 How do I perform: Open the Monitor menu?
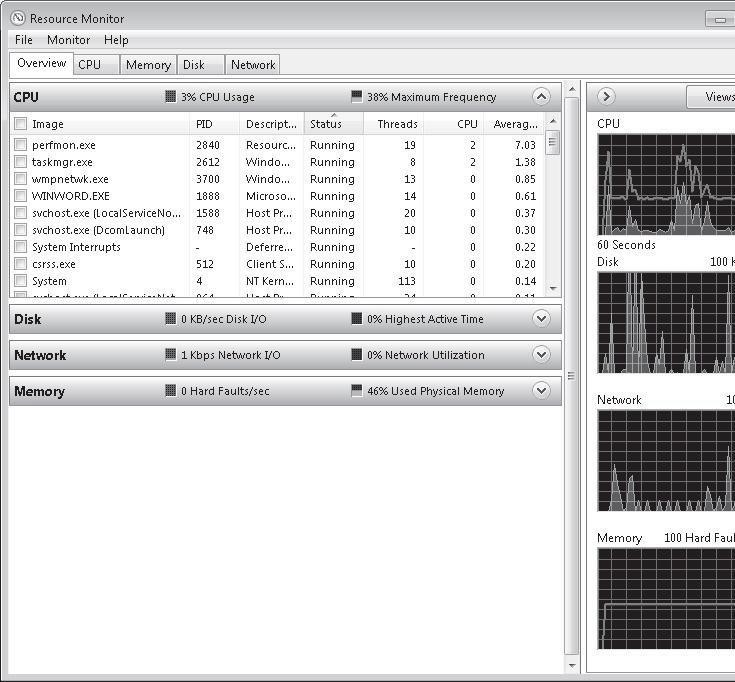tap(68, 40)
